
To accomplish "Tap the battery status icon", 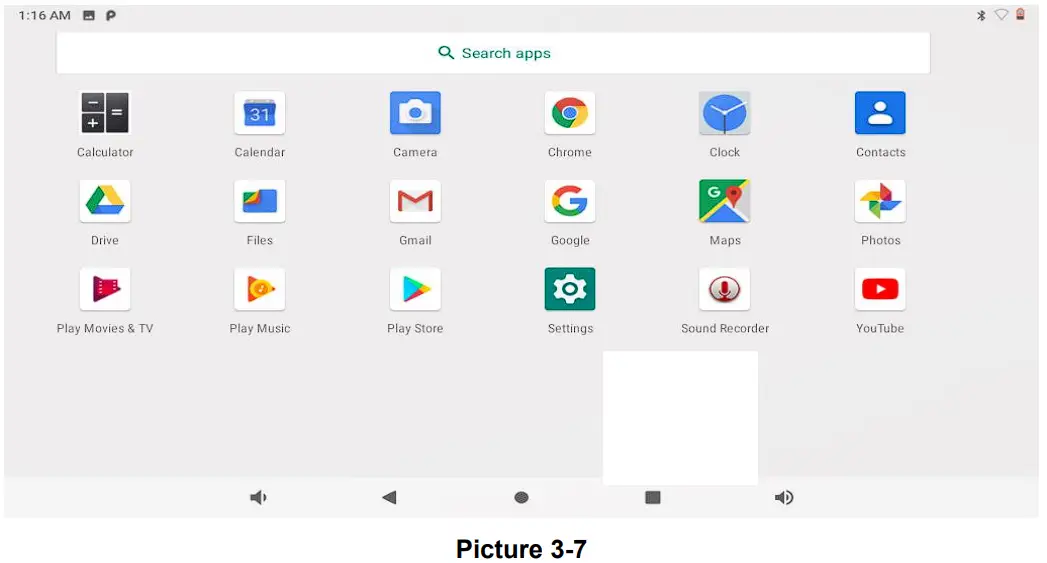I will [x=1020, y=14].
